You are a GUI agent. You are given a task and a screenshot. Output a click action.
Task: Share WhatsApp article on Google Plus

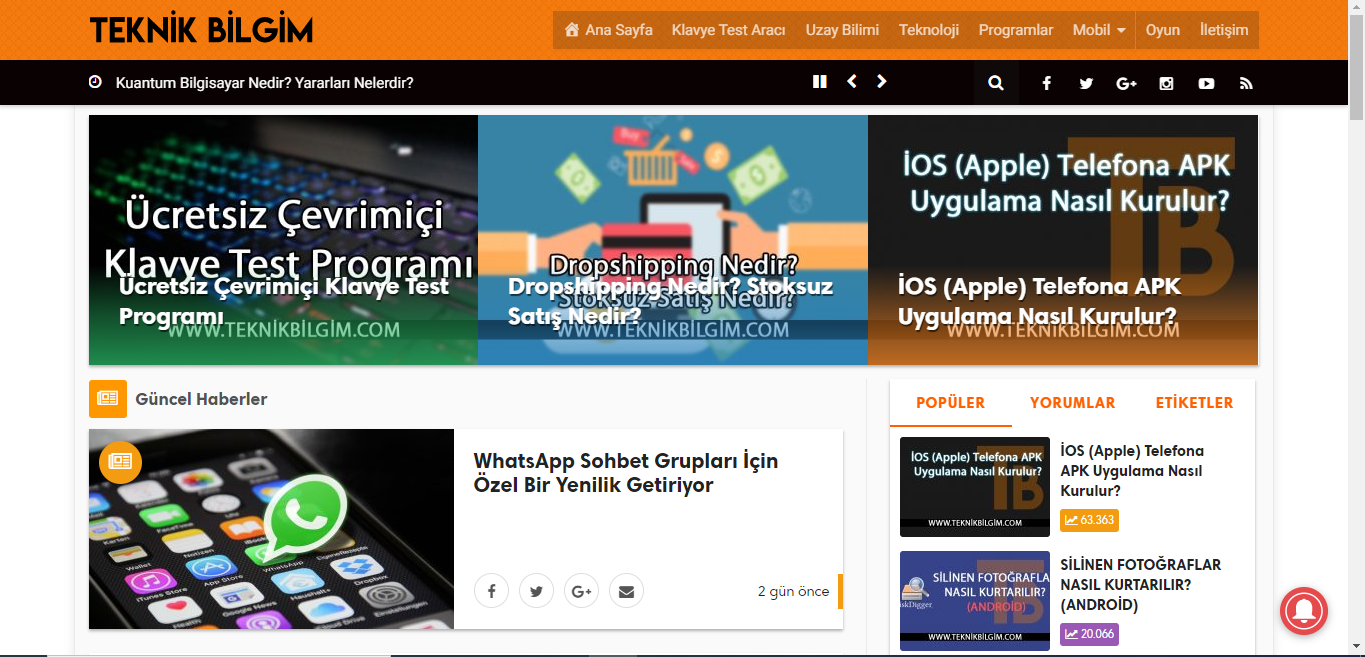[581, 591]
